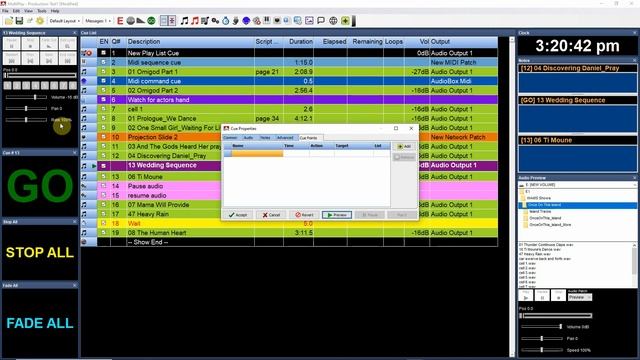Save production using the floppy disk icon

coord(19,20)
